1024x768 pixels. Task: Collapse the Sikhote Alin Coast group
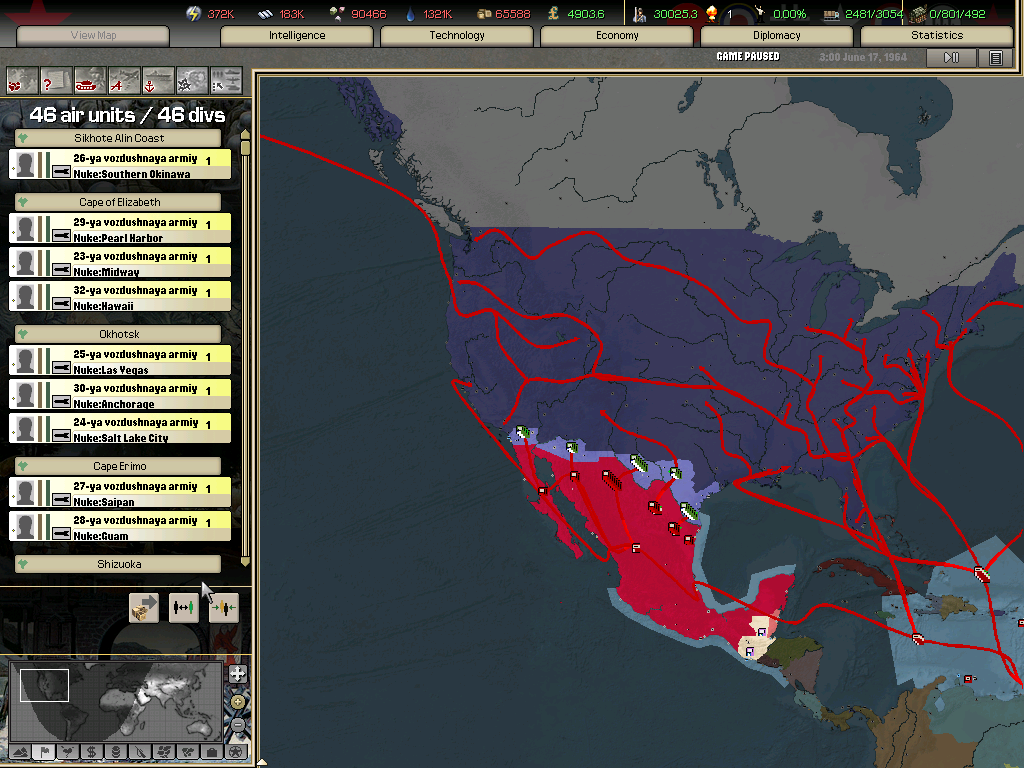click(x=22, y=138)
